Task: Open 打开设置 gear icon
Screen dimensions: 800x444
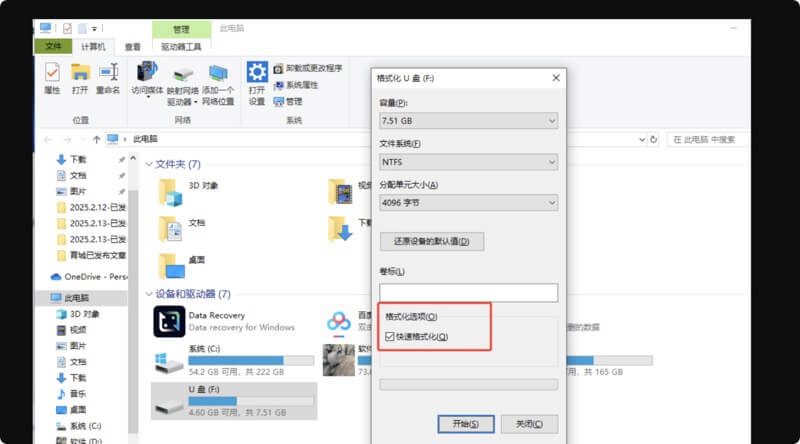Action: tap(257, 72)
